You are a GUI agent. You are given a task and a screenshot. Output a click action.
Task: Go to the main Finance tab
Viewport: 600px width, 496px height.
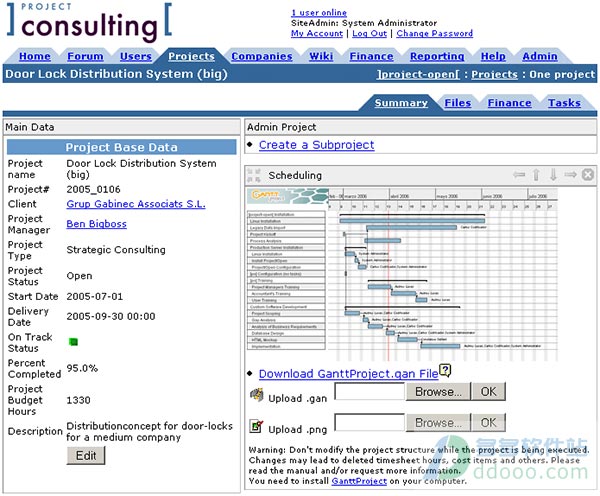(372, 56)
